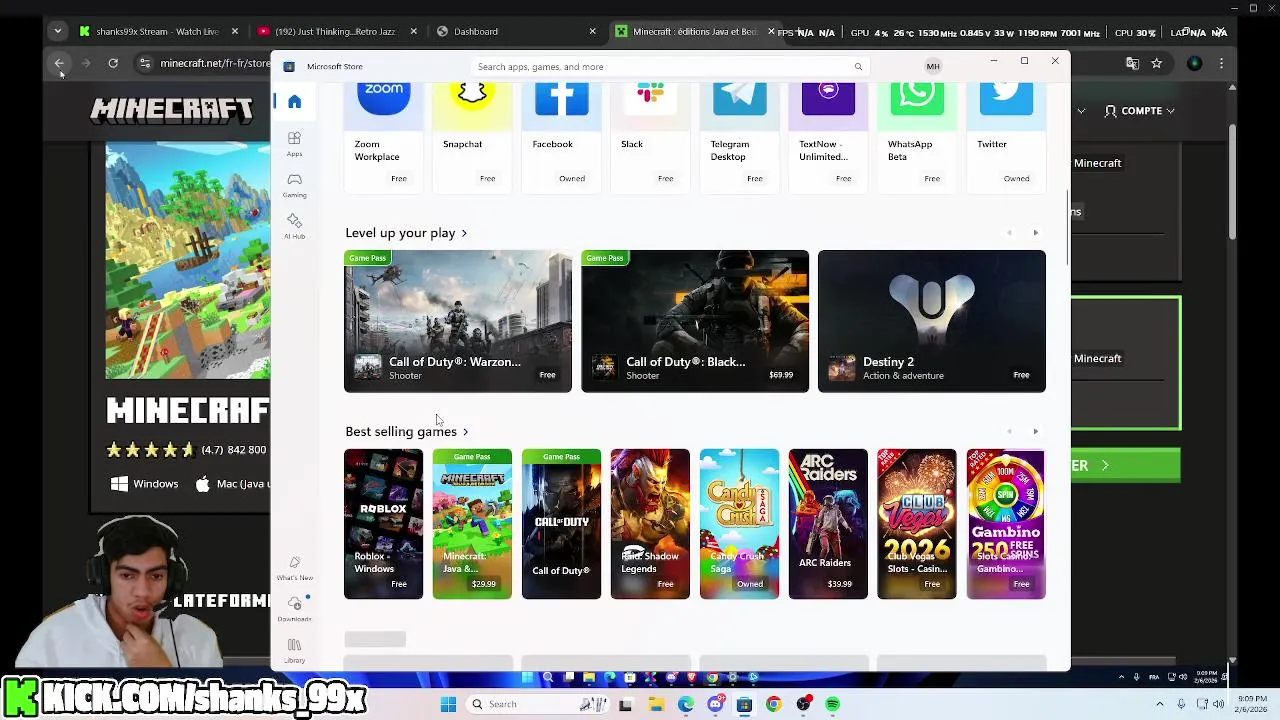This screenshot has width=1280, height=720.
Task: Open the MH profile account icon
Action: 933,67
